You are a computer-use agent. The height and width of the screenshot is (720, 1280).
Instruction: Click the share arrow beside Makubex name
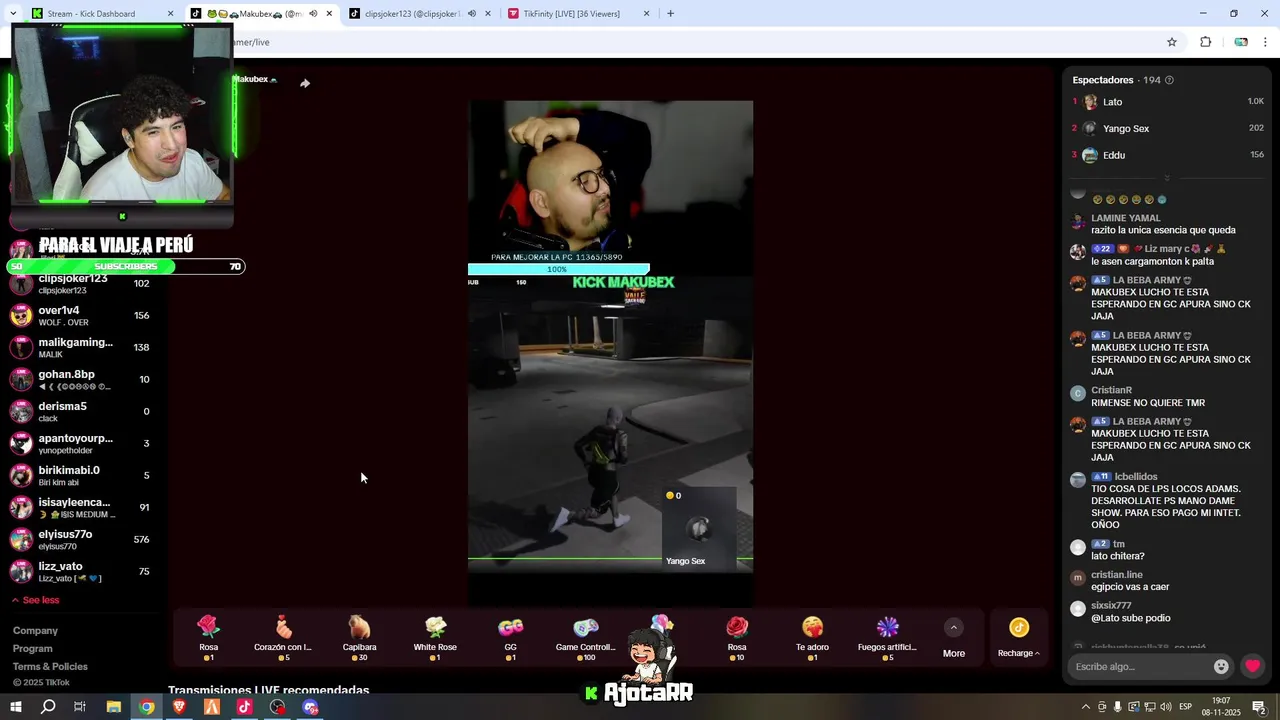pos(305,83)
